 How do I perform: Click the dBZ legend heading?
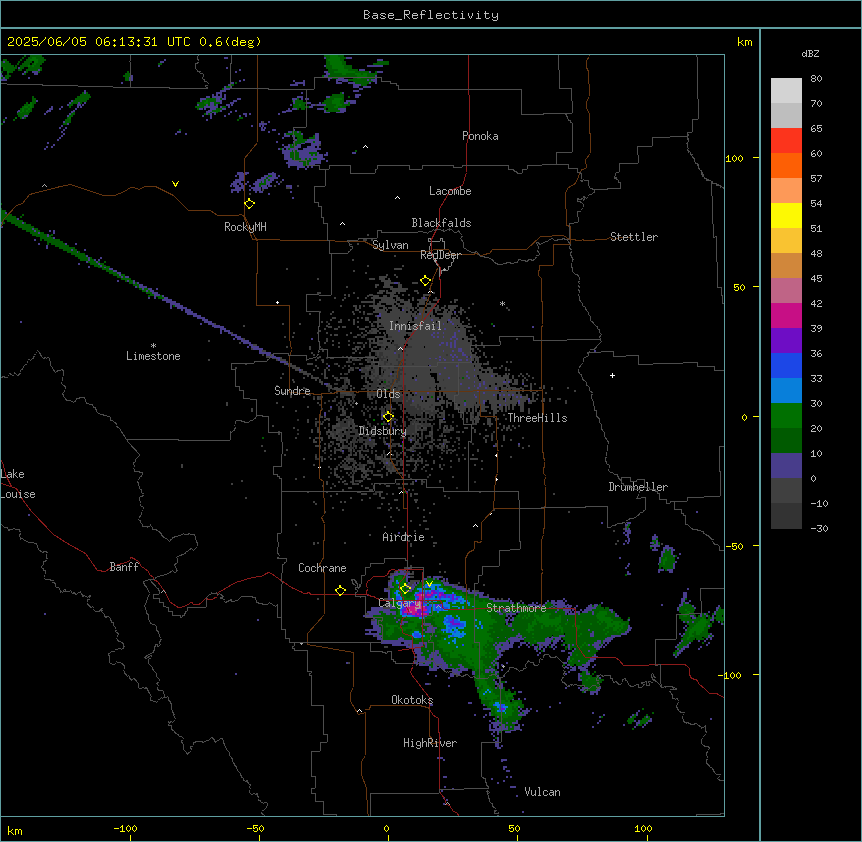(810, 54)
